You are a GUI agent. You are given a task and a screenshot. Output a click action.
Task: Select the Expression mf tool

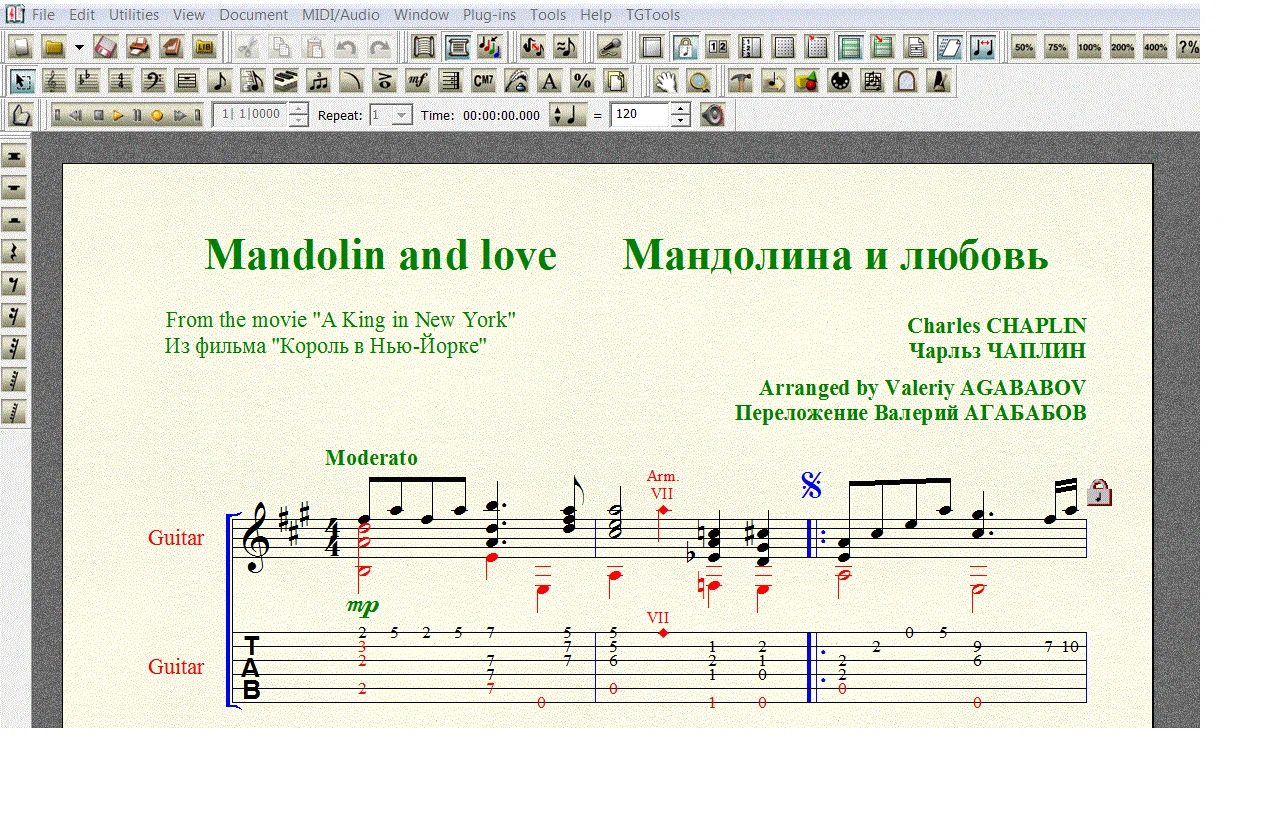(x=416, y=81)
